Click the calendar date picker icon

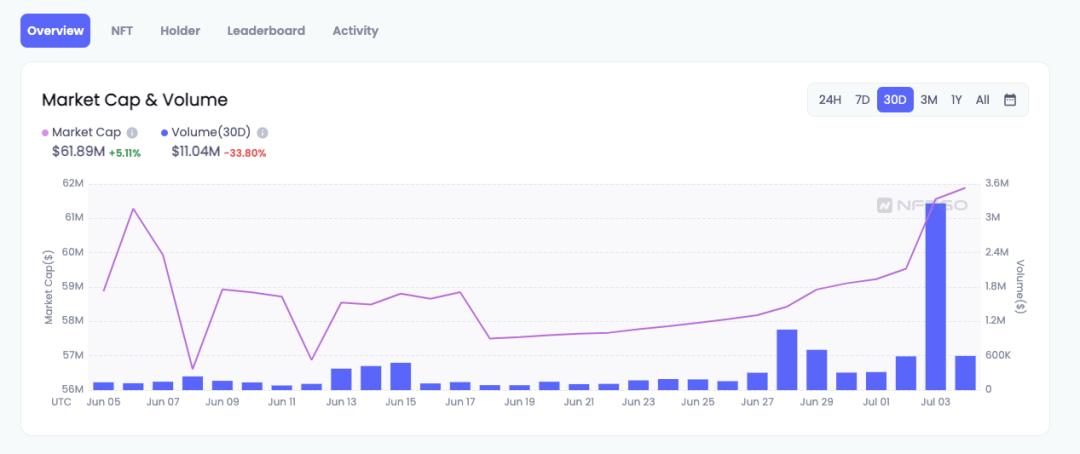(x=1010, y=100)
